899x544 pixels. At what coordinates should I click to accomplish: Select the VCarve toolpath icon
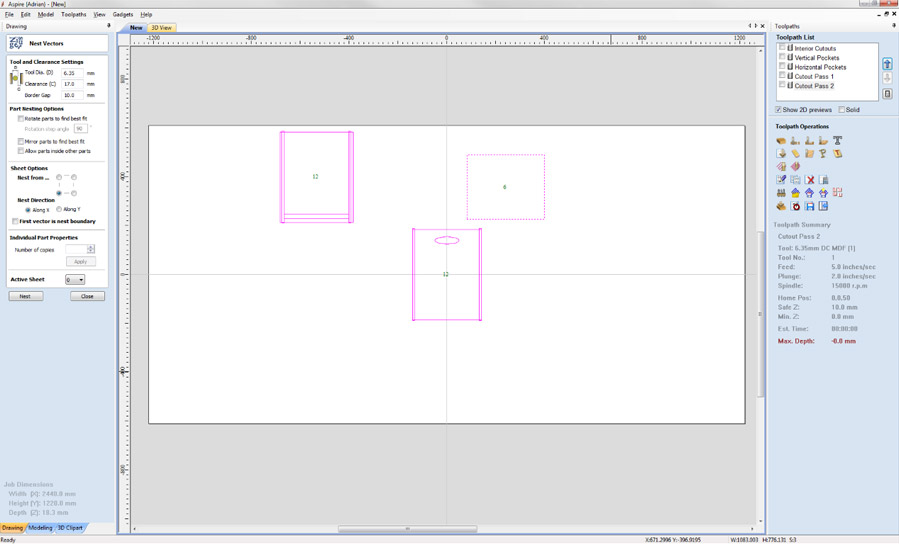tap(781, 154)
